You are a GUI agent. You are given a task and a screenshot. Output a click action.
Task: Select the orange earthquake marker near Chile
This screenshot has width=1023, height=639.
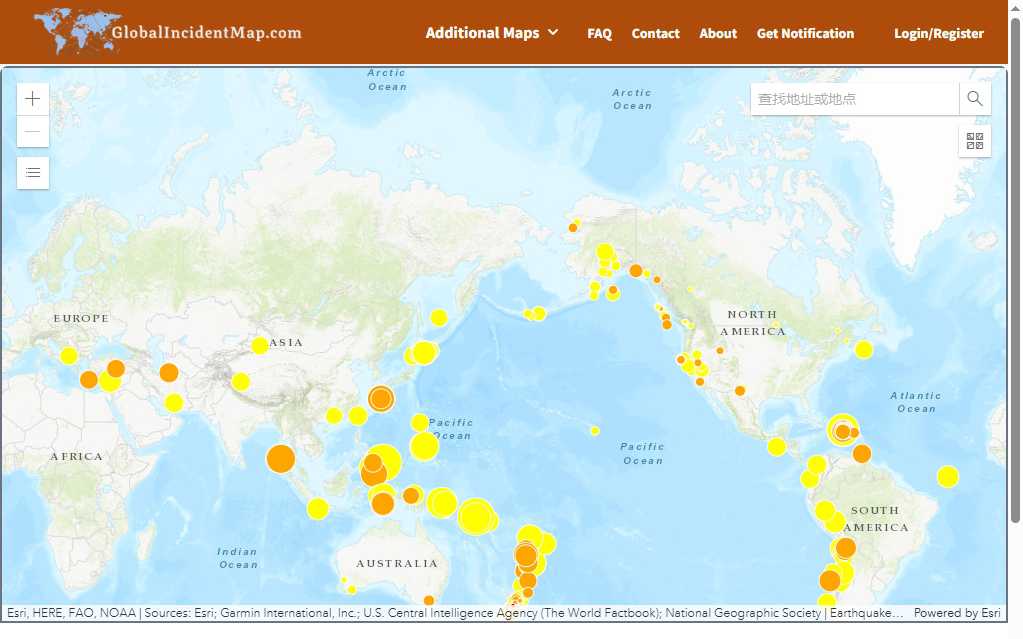coord(829,578)
